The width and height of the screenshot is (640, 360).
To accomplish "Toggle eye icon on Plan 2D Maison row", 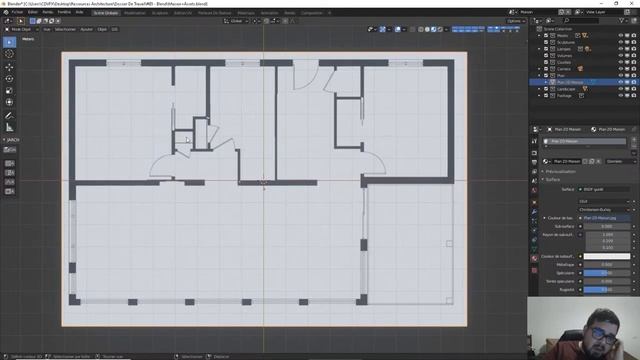I will point(620,82).
